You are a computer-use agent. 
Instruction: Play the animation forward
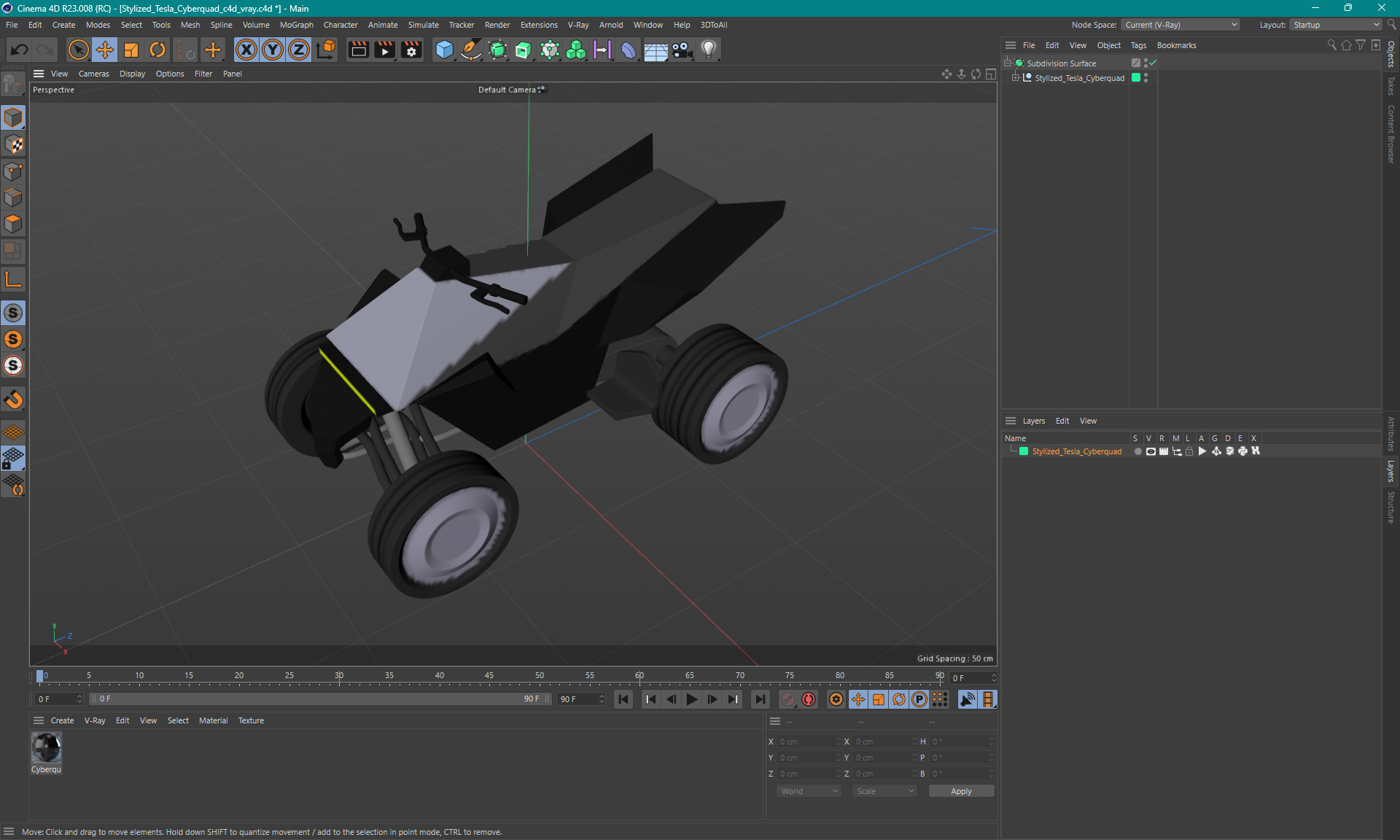(x=692, y=699)
